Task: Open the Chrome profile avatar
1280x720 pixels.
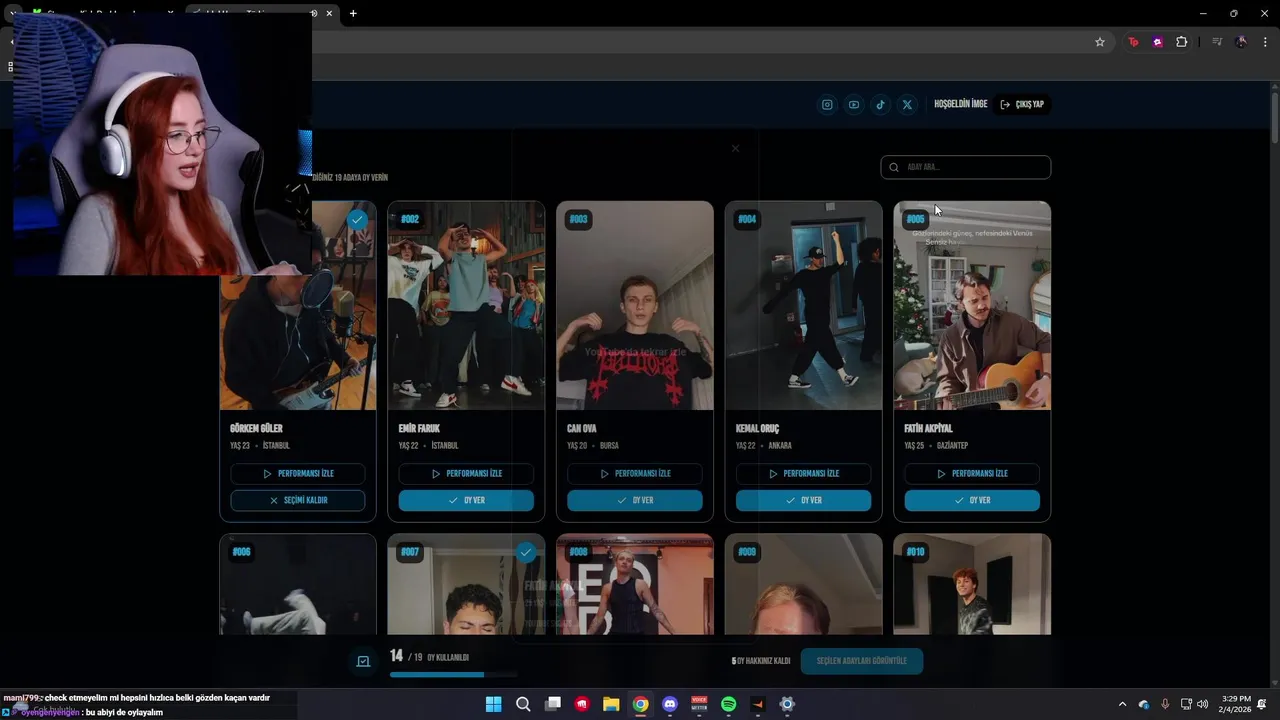Action: pos(1241,42)
